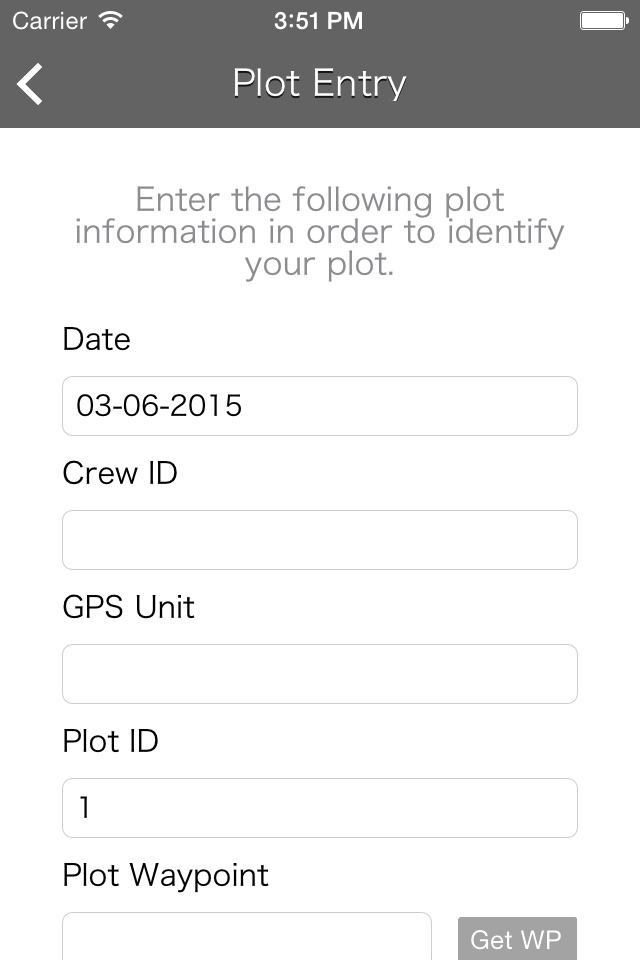The height and width of the screenshot is (960, 640).
Task: Select the empty Crew ID input box
Action: coord(320,540)
